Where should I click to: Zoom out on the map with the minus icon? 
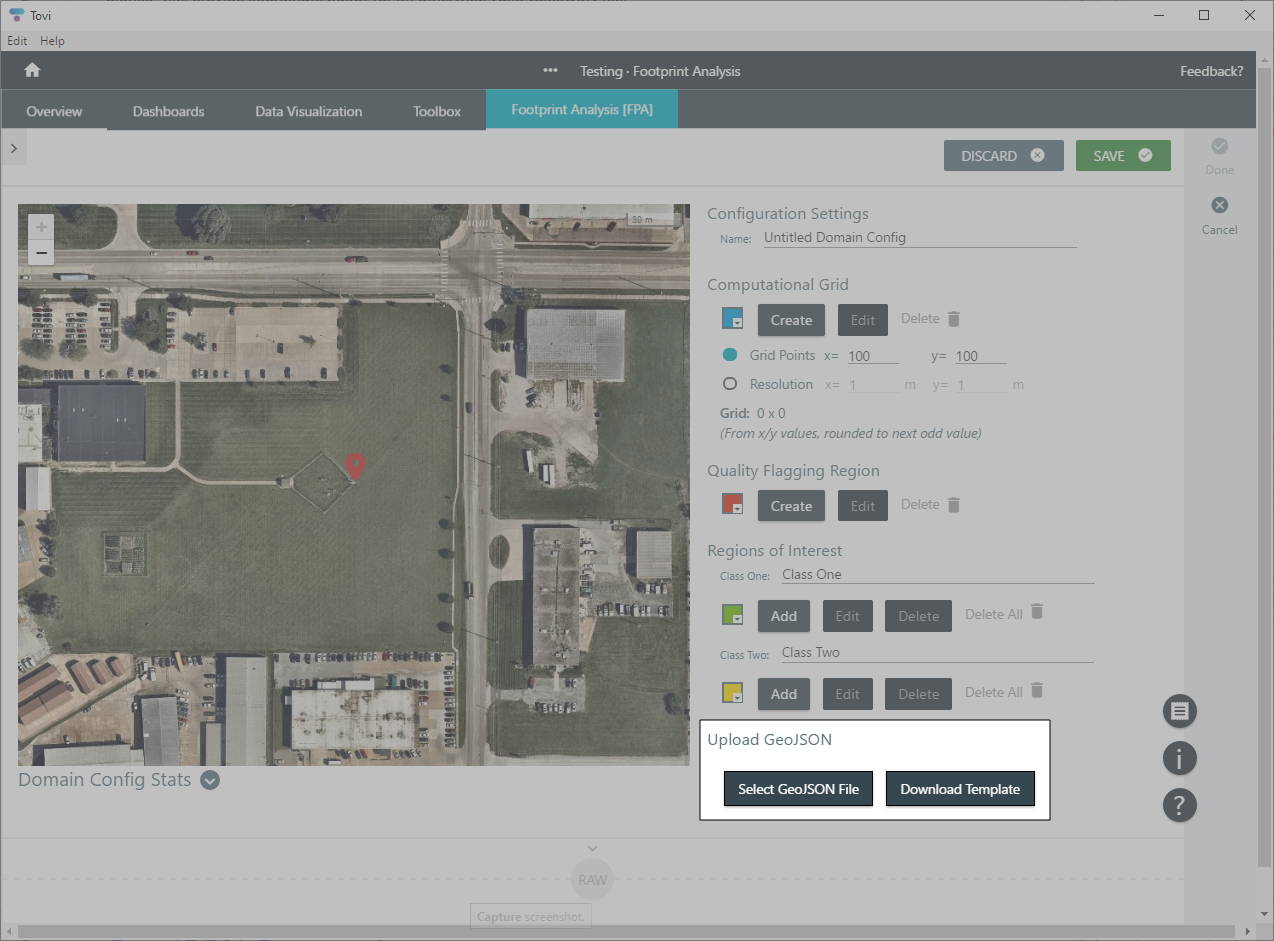pos(41,252)
